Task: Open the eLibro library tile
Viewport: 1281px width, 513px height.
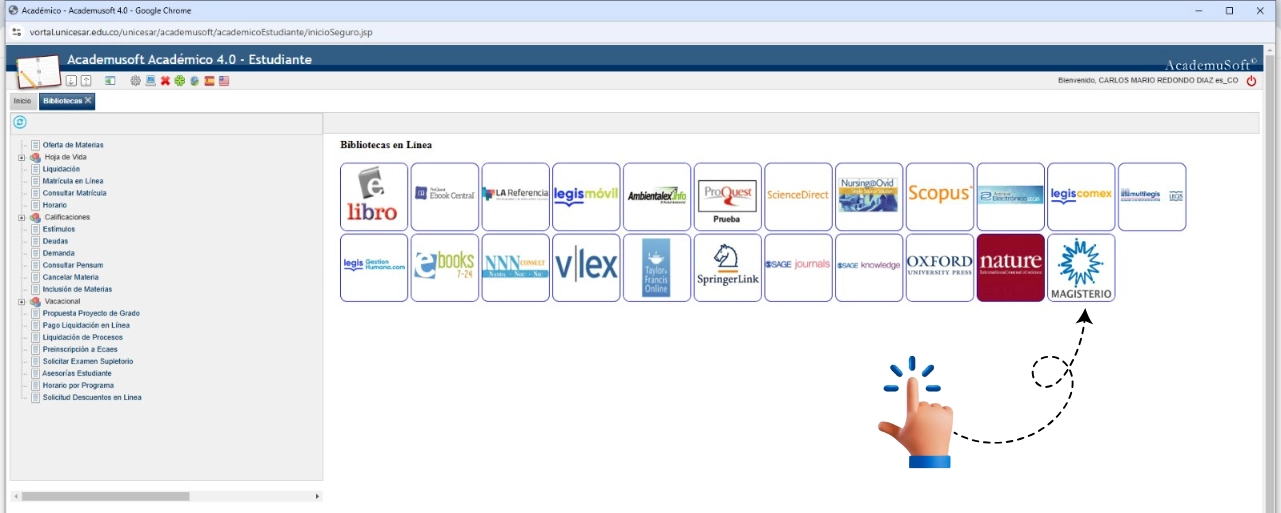Action: tap(374, 197)
